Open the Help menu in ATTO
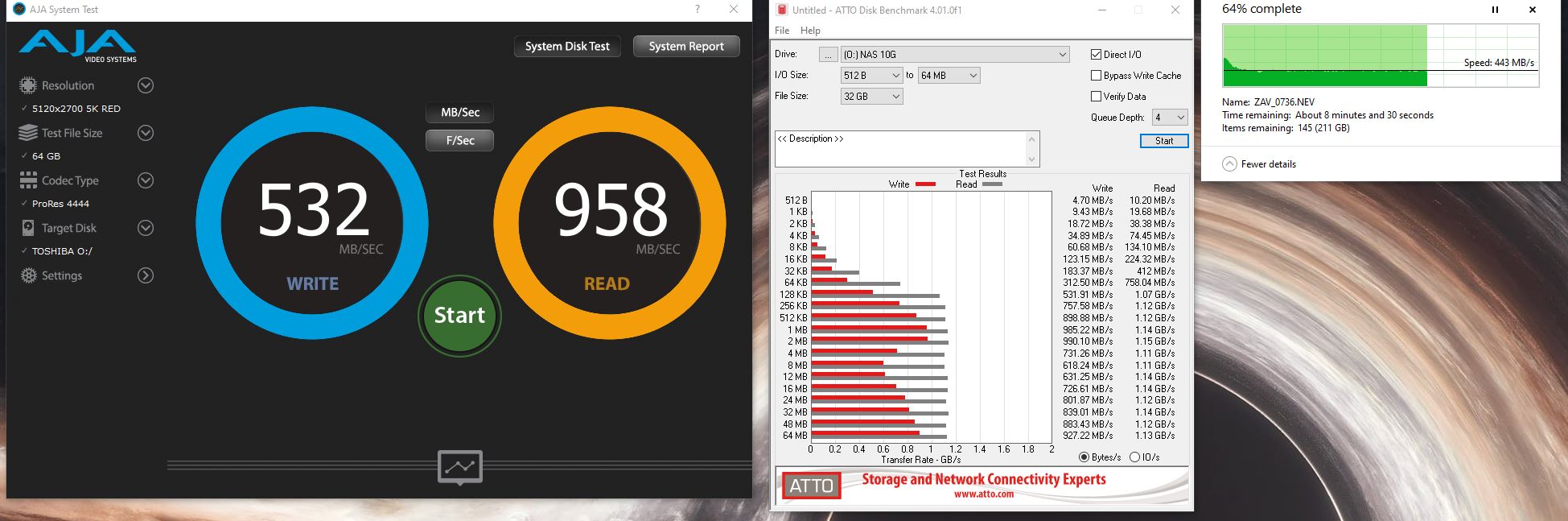The image size is (1568, 521). point(810,31)
